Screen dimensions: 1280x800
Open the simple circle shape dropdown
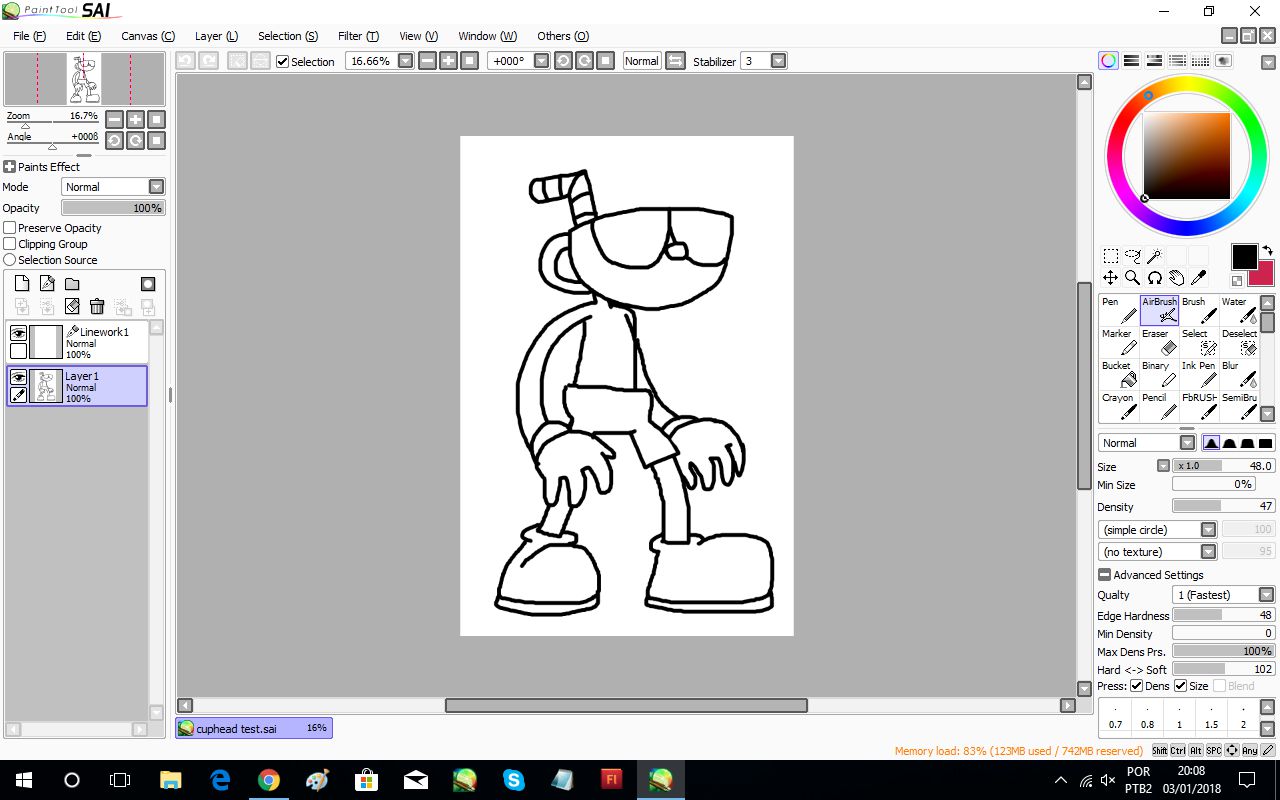1157,530
